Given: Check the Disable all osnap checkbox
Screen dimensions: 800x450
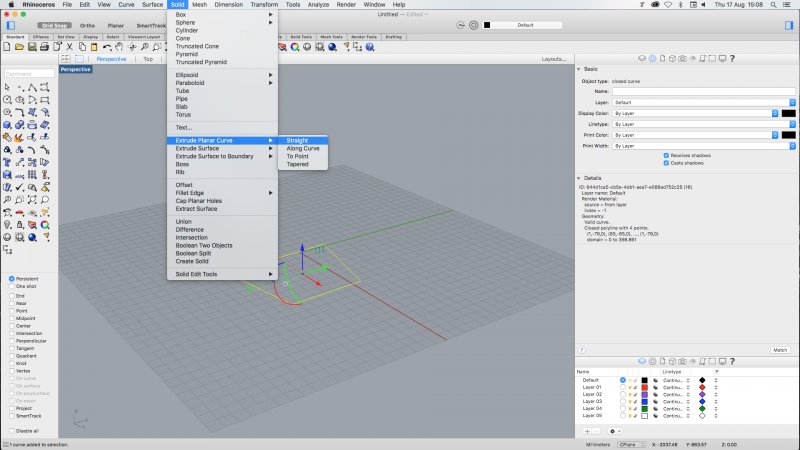Looking at the screenshot, I should pos(11,431).
